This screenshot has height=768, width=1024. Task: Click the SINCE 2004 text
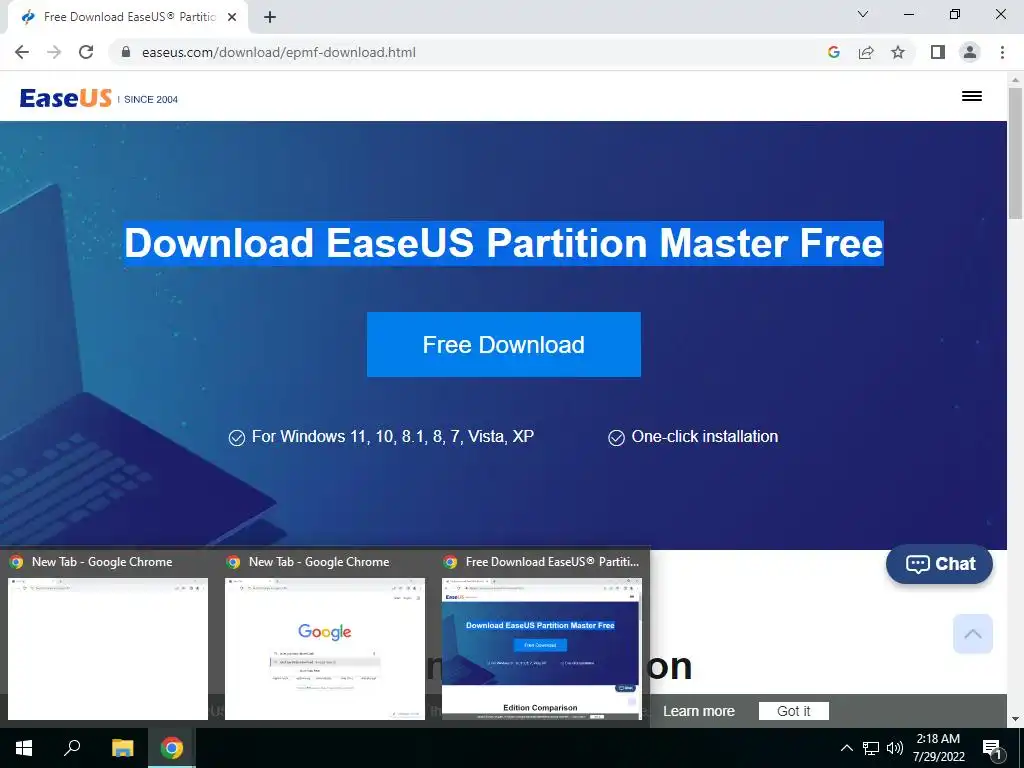click(x=151, y=99)
